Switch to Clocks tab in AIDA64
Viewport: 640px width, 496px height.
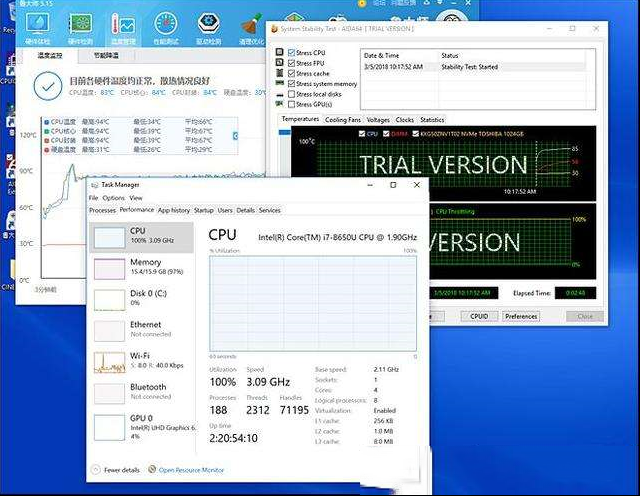tap(404, 120)
